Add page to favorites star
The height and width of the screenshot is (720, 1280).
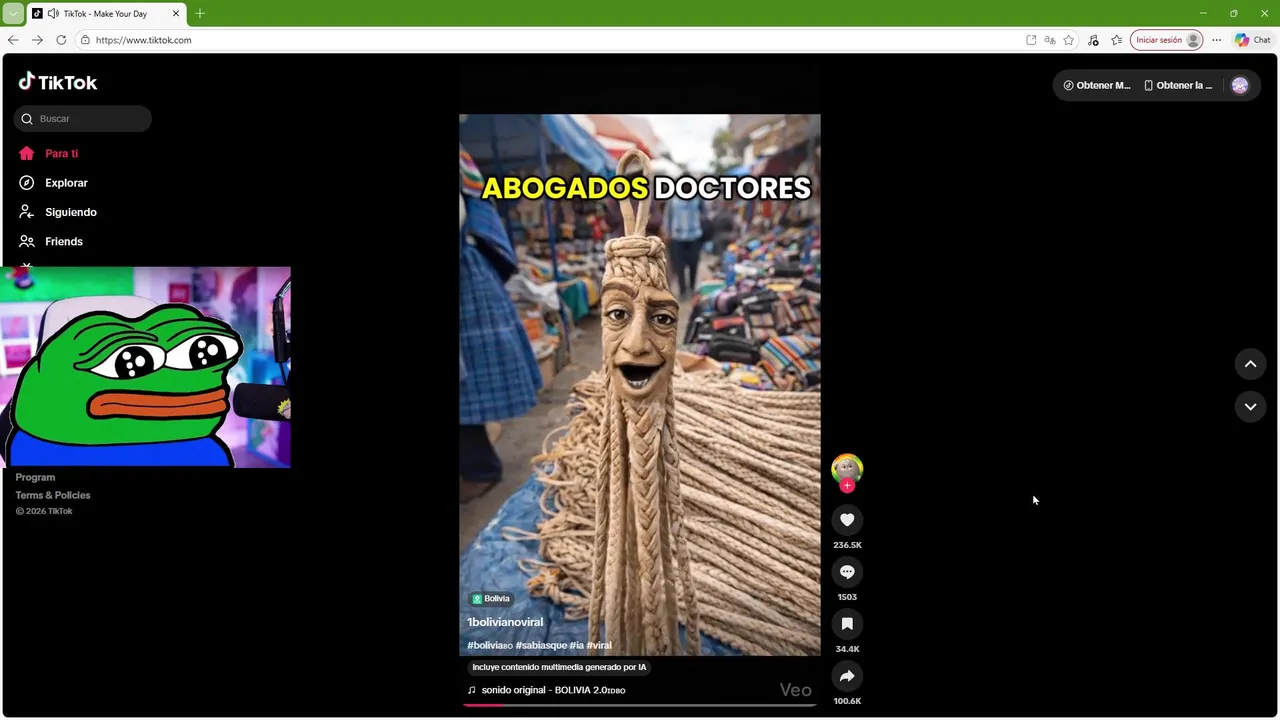coord(1069,40)
